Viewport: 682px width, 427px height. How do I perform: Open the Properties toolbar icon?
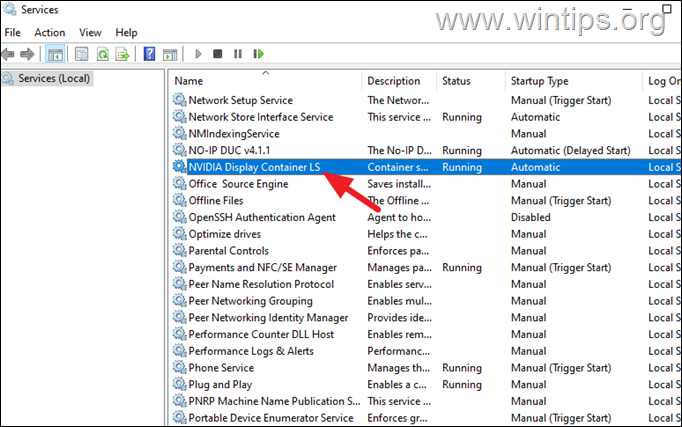coord(81,54)
